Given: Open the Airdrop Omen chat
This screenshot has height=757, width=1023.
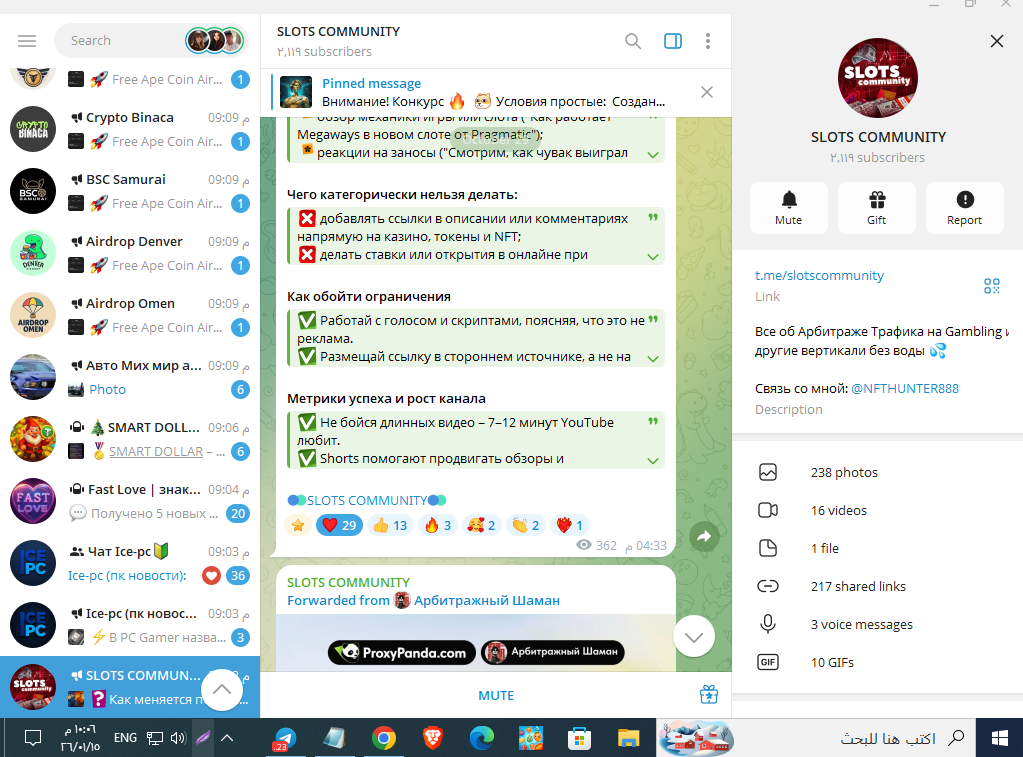Looking at the screenshot, I should tap(130, 315).
